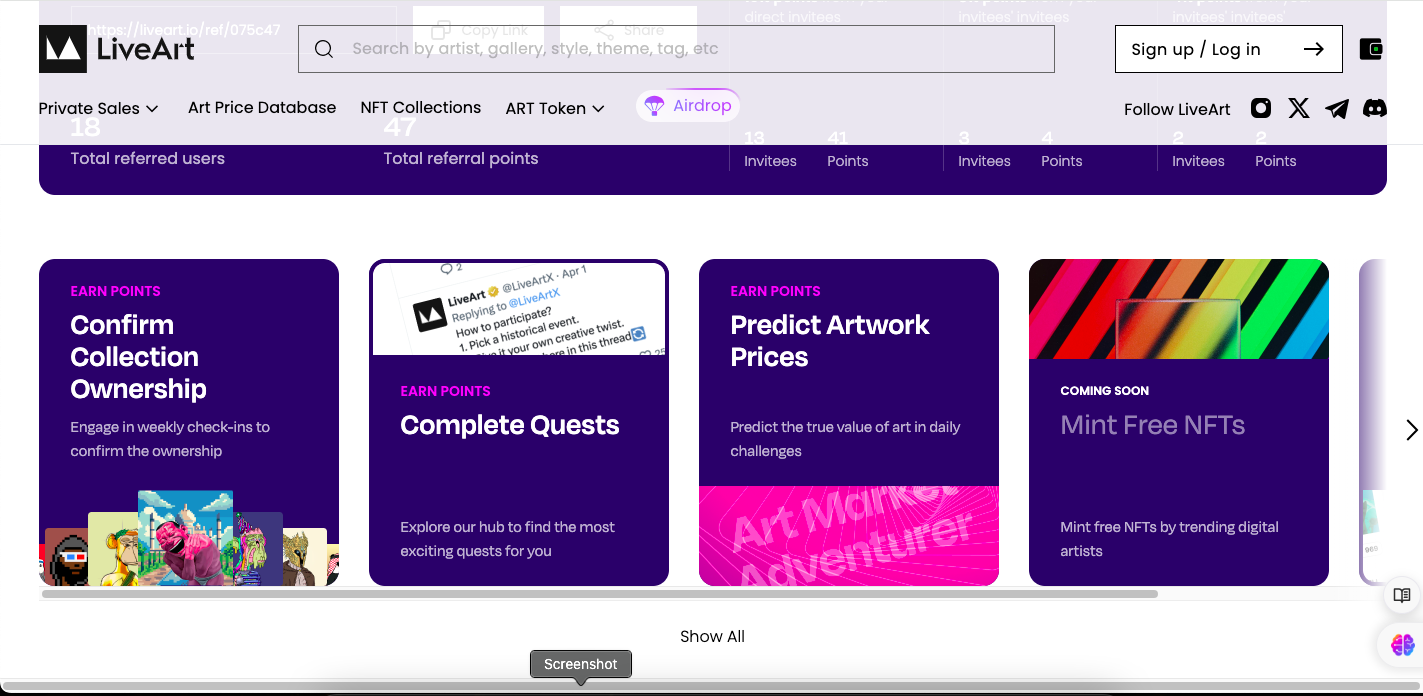Open LiveArt's X (Twitter) icon
Screen dimensions: 1423x696
click(x=1299, y=108)
